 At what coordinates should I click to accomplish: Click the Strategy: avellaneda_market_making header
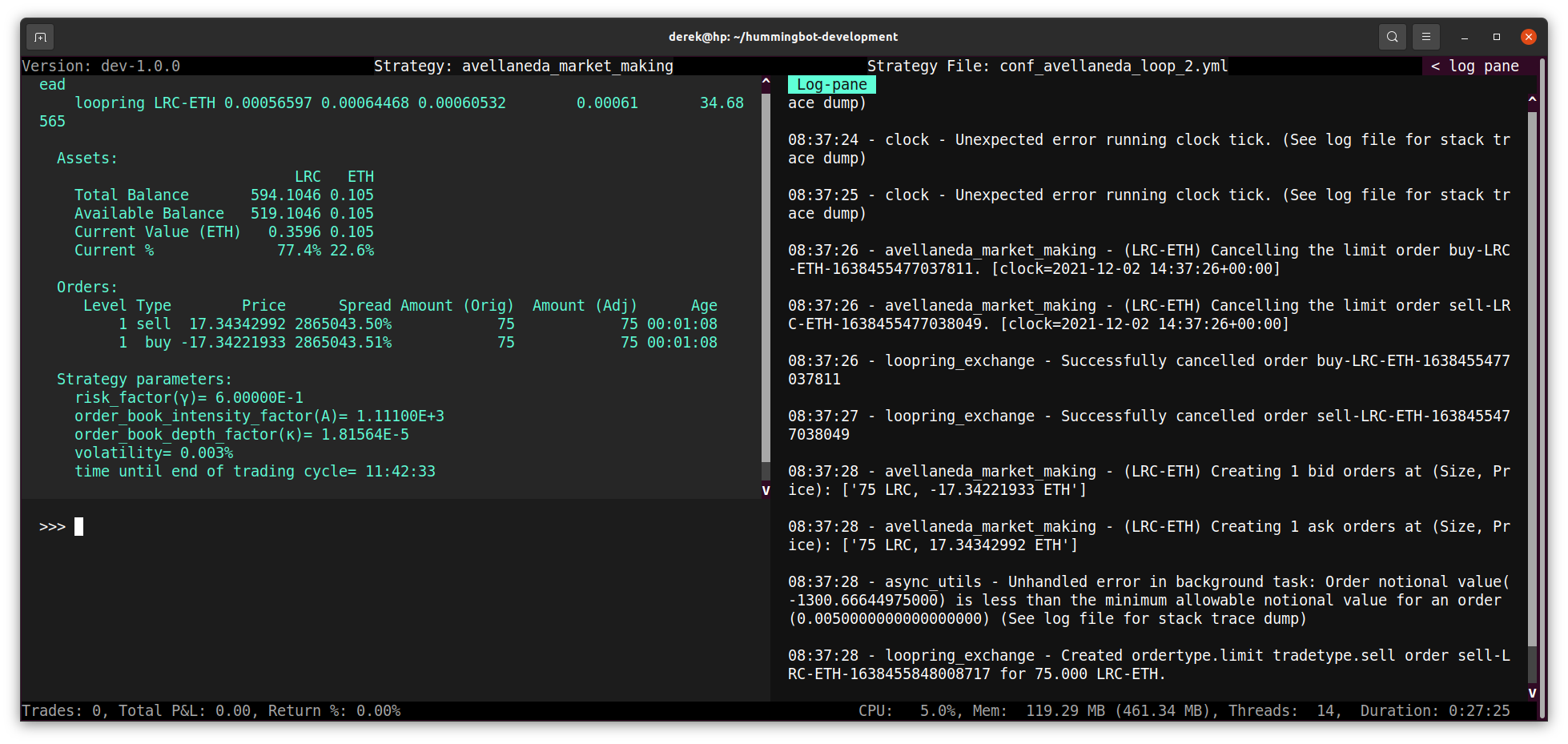[523, 66]
